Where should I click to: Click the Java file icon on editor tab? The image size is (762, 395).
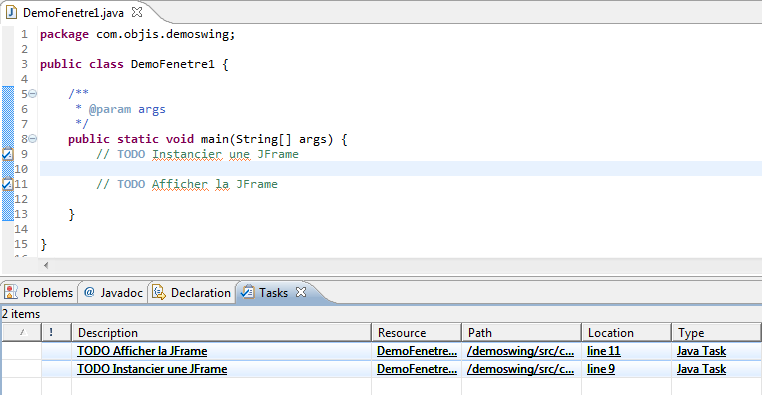coord(11,13)
